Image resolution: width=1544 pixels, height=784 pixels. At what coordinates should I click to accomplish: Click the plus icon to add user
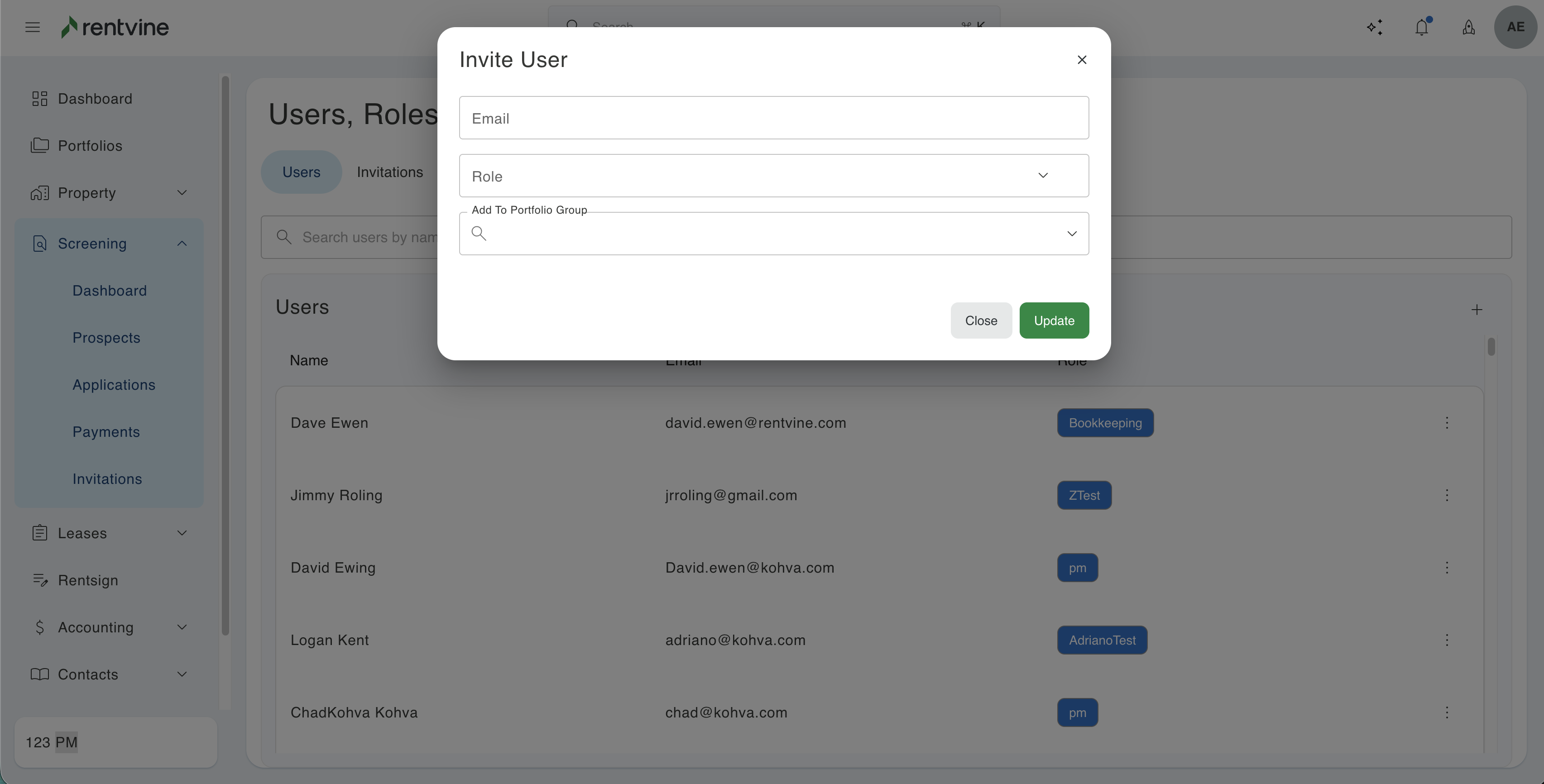[x=1477, y=310]
